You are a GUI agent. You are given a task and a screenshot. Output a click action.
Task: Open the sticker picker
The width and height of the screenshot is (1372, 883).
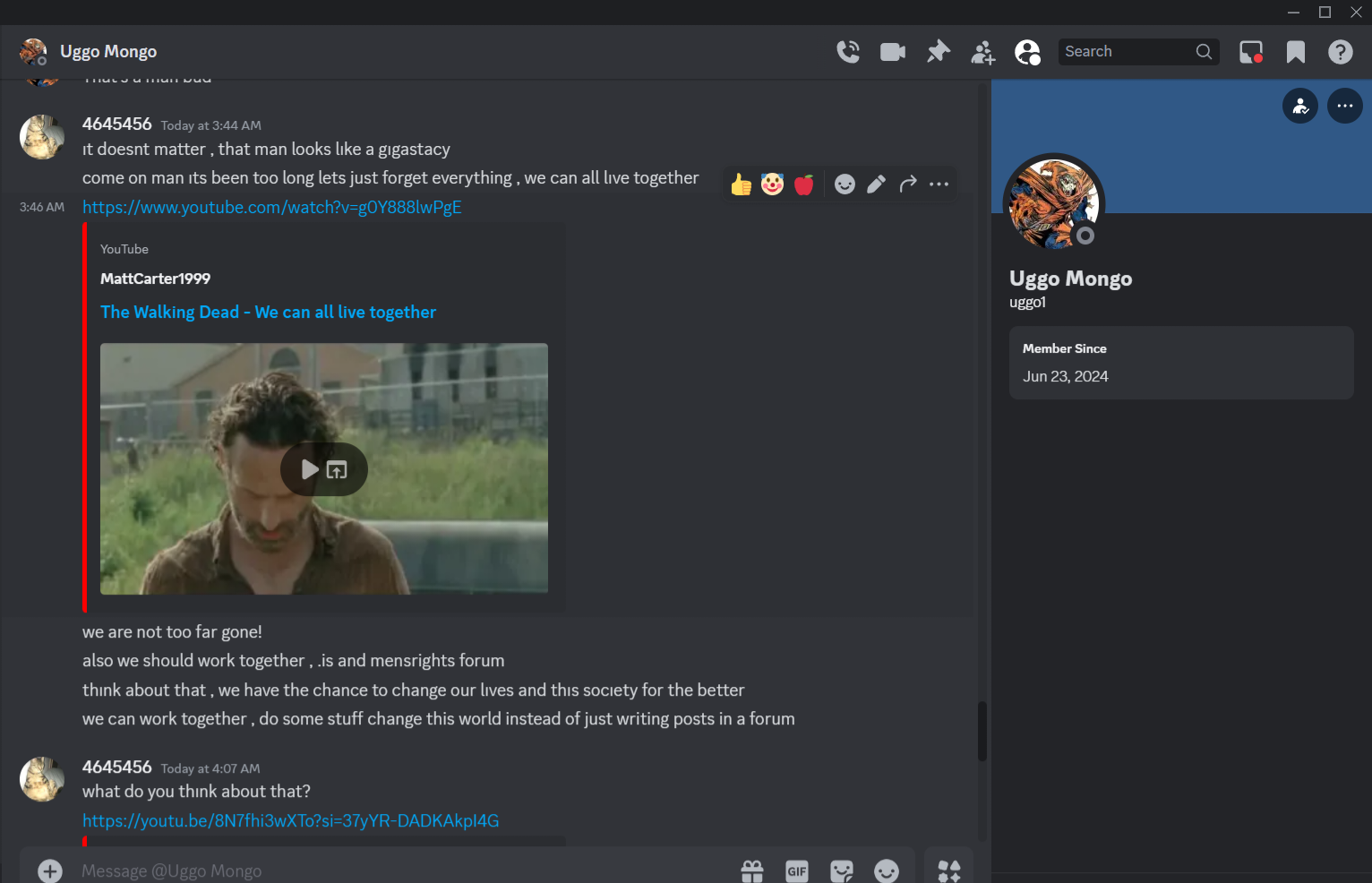[841, 870]
